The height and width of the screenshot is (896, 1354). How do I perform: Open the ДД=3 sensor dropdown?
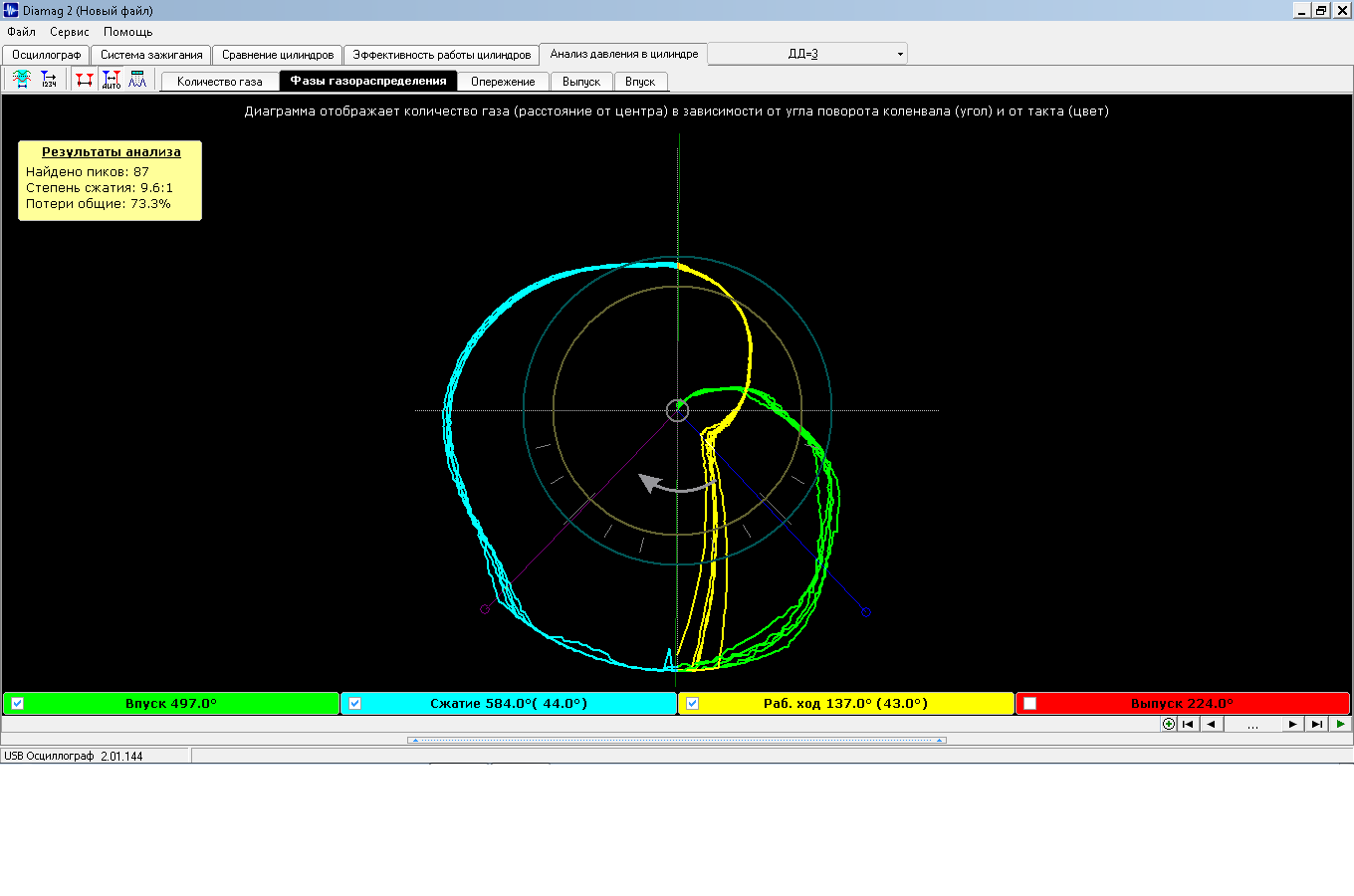coord(900,54)
